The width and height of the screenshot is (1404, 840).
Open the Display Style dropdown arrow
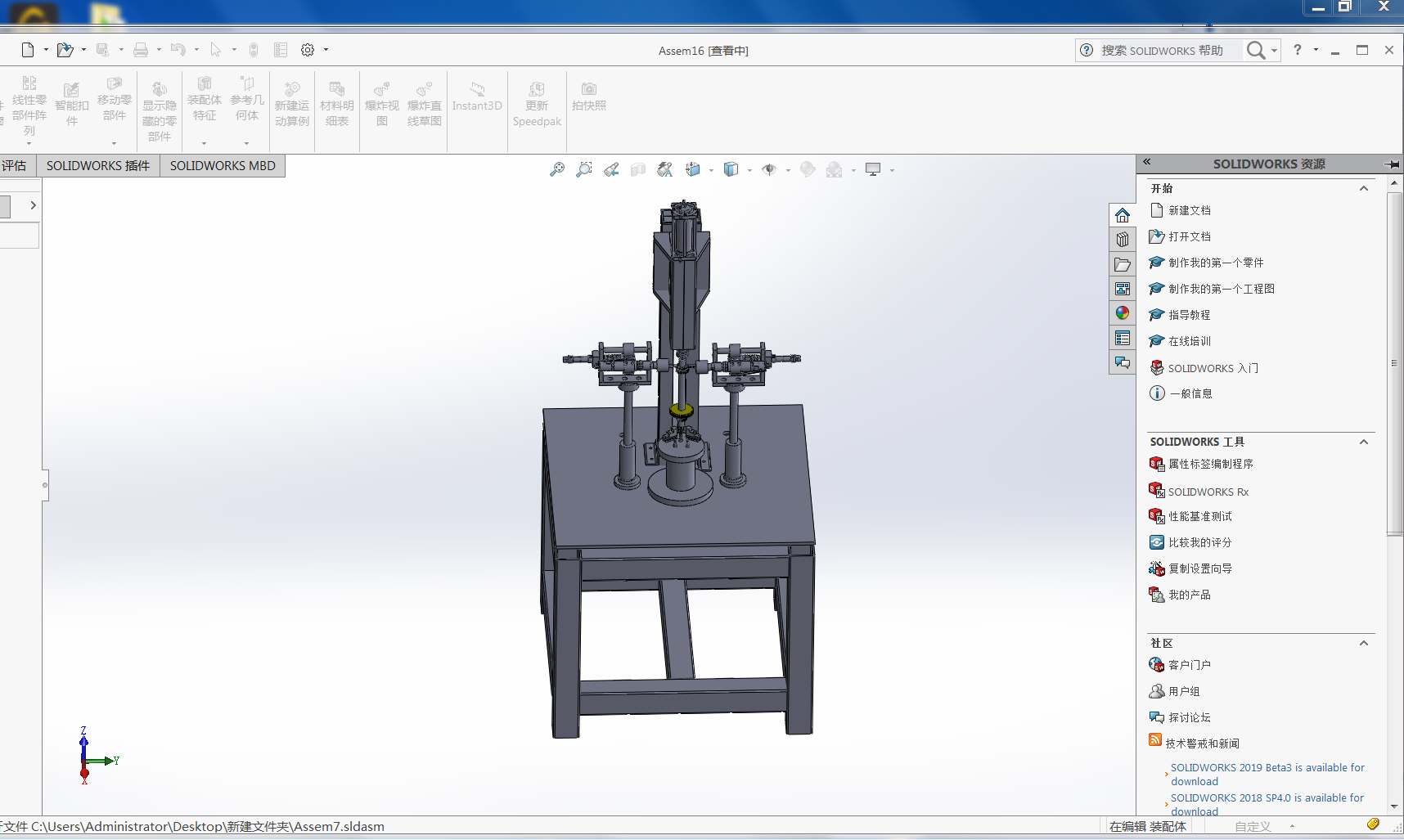(749, 170)
